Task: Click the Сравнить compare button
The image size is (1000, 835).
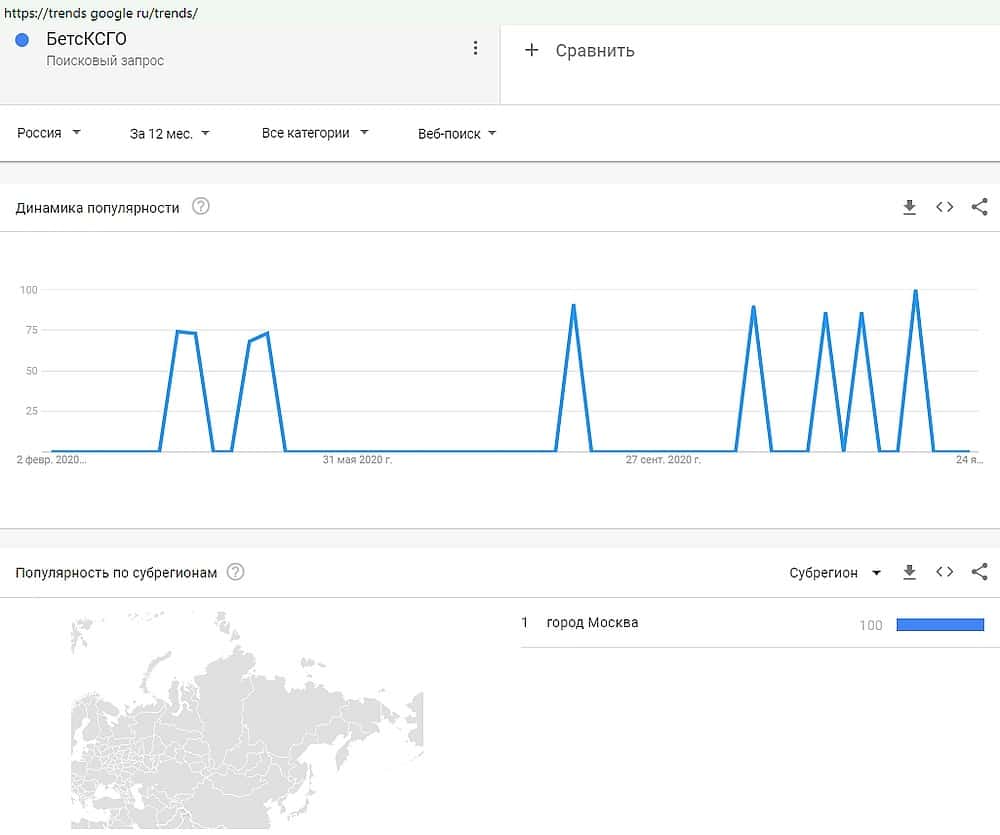Action: point(594,51)
